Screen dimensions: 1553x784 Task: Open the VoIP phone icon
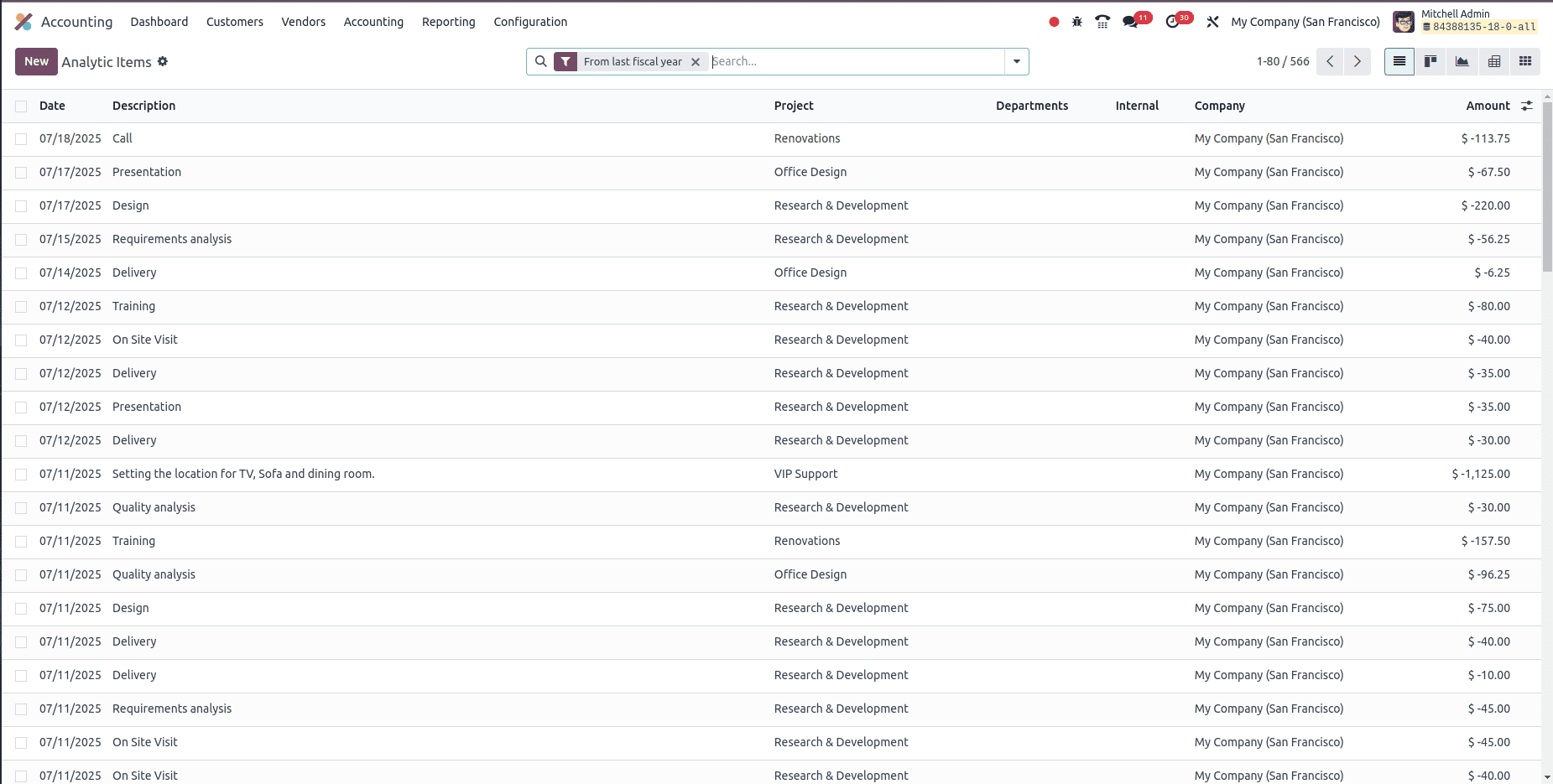(x=1102, y=22)
